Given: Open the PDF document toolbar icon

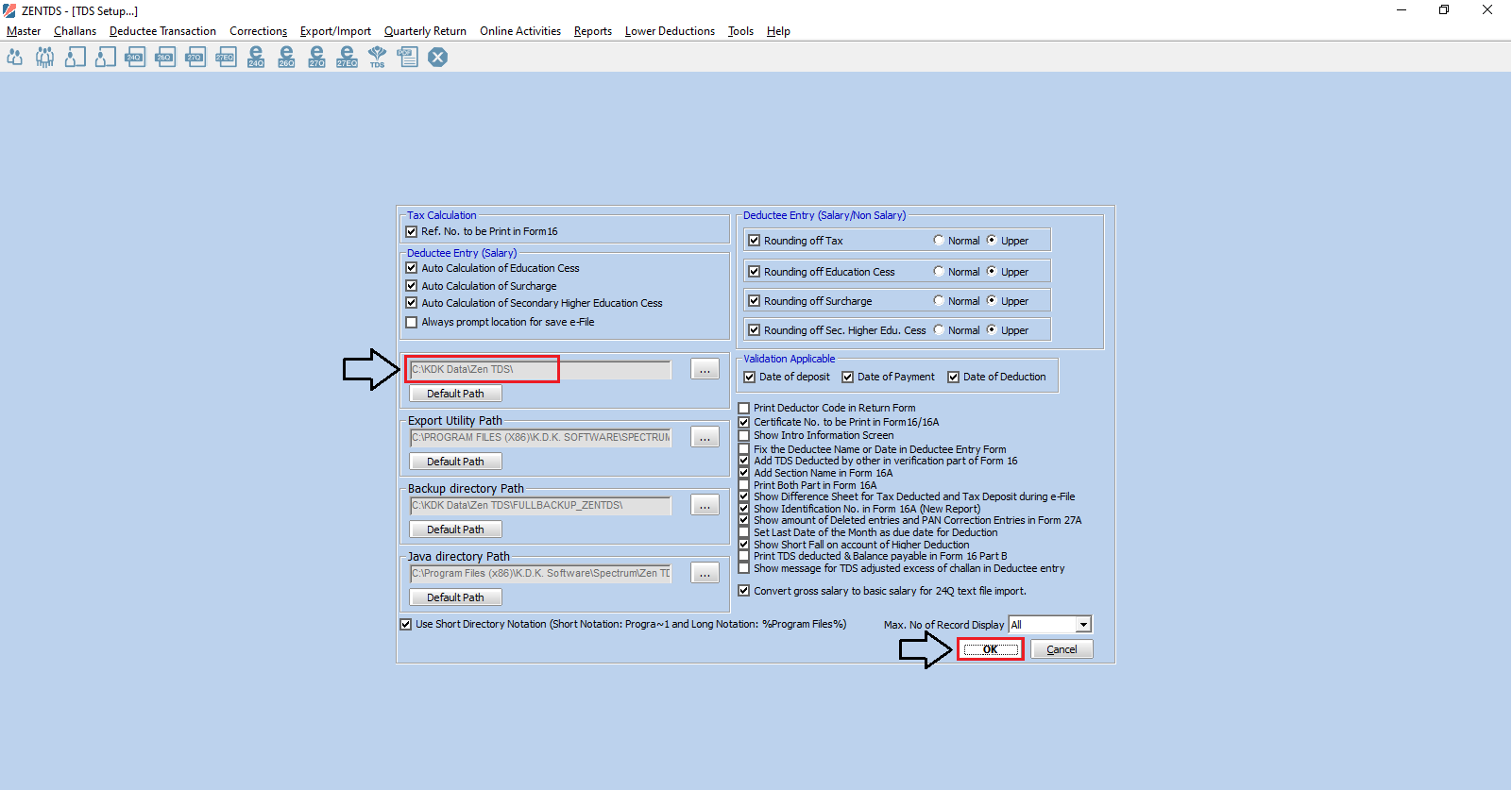Looking at the screenshot, I should point(407,57).
